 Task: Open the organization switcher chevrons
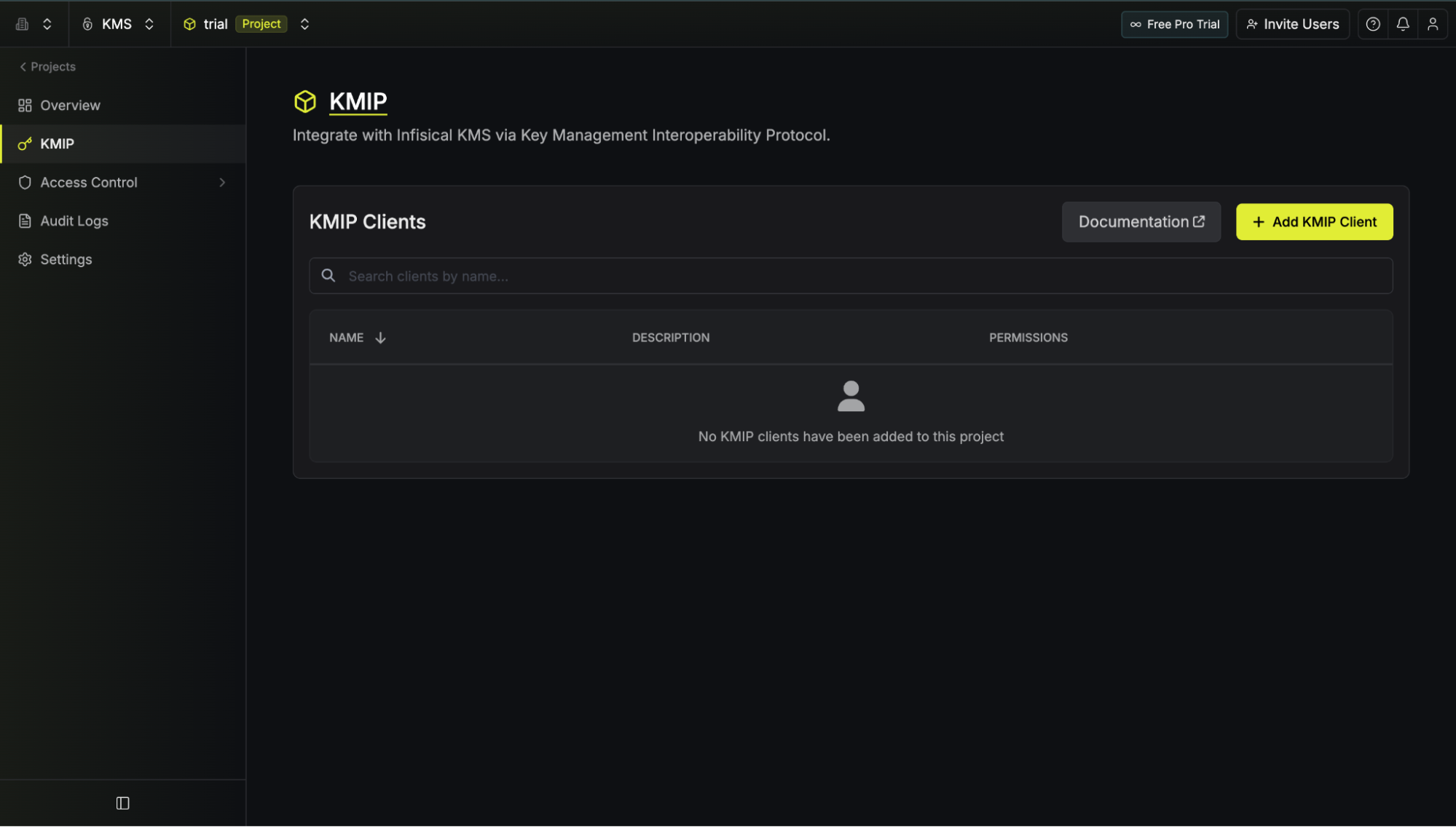click(x=47, y=24)
